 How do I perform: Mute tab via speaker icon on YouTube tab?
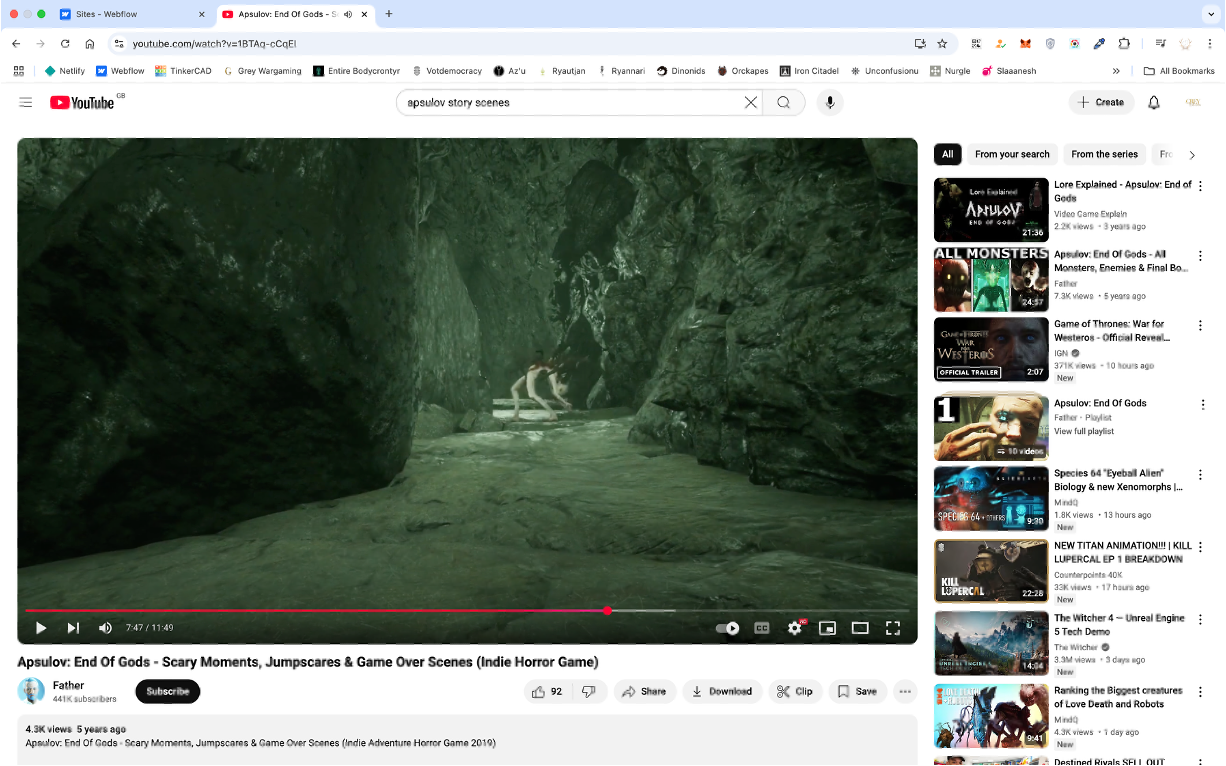click(x=347, y=14)
